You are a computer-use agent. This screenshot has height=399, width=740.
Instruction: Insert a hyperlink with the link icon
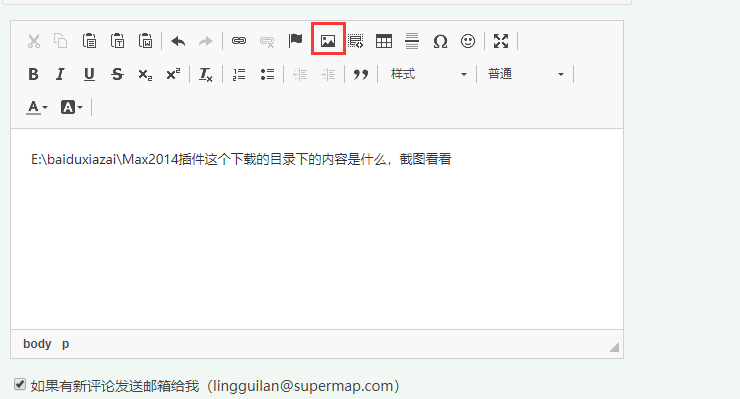click(239, 41)
